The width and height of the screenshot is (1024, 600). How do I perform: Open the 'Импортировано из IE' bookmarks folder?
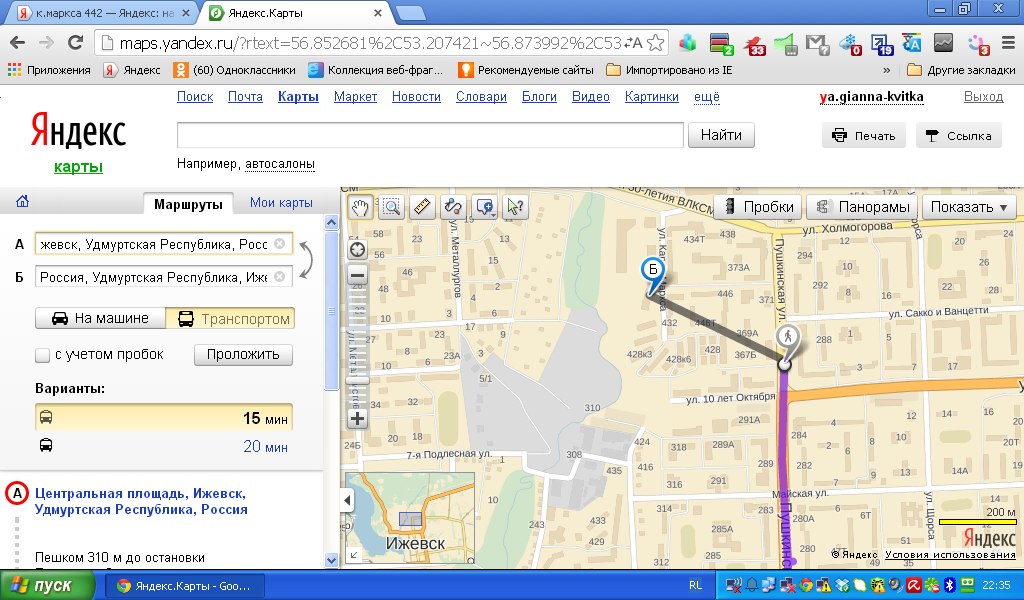[669, 70]
